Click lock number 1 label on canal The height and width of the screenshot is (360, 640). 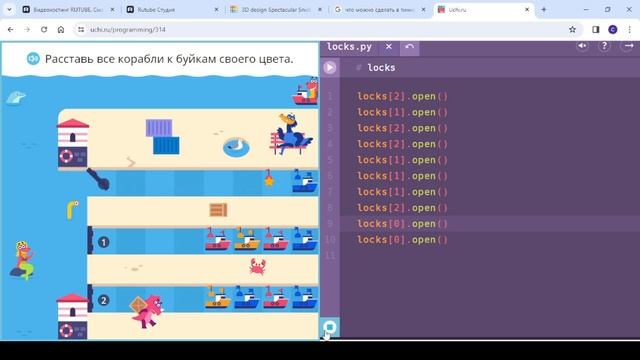pyautogui.click(x=103, y=242)
